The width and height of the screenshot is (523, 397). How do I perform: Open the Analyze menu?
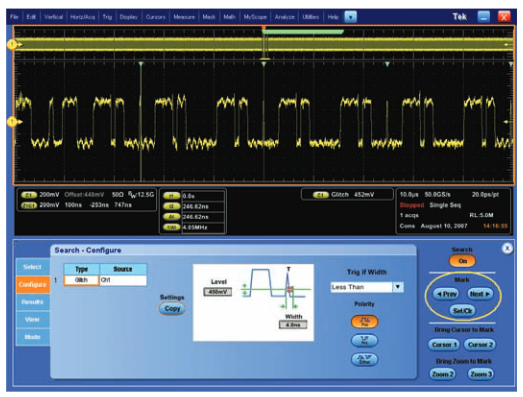point(285,17)
